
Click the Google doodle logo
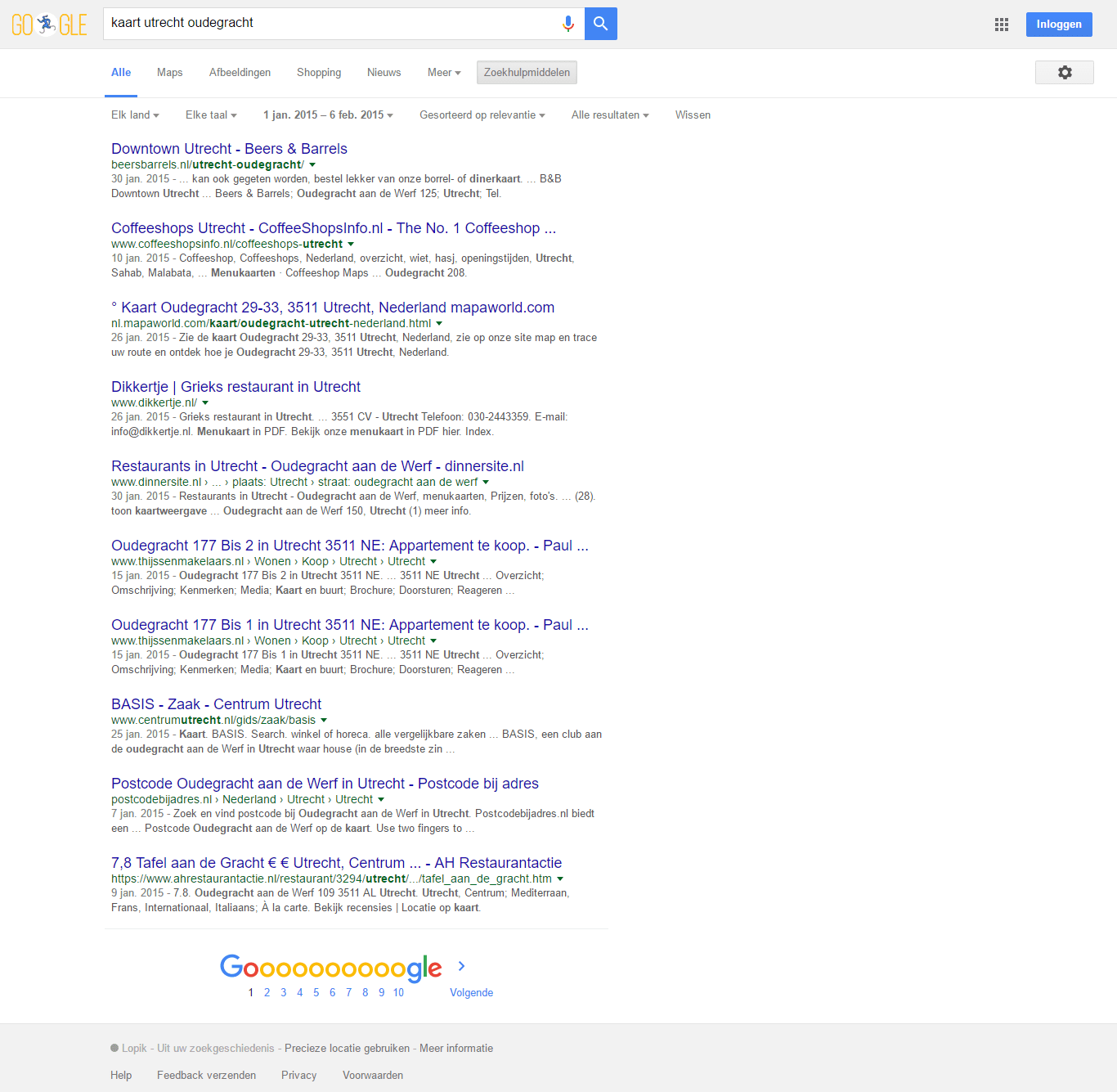click(49, 25)
